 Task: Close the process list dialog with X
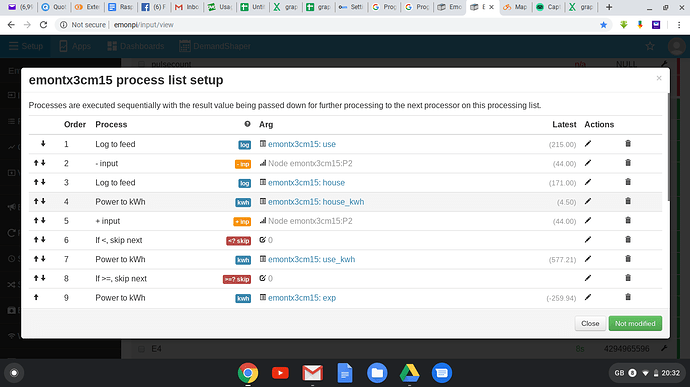click(659, 78)
